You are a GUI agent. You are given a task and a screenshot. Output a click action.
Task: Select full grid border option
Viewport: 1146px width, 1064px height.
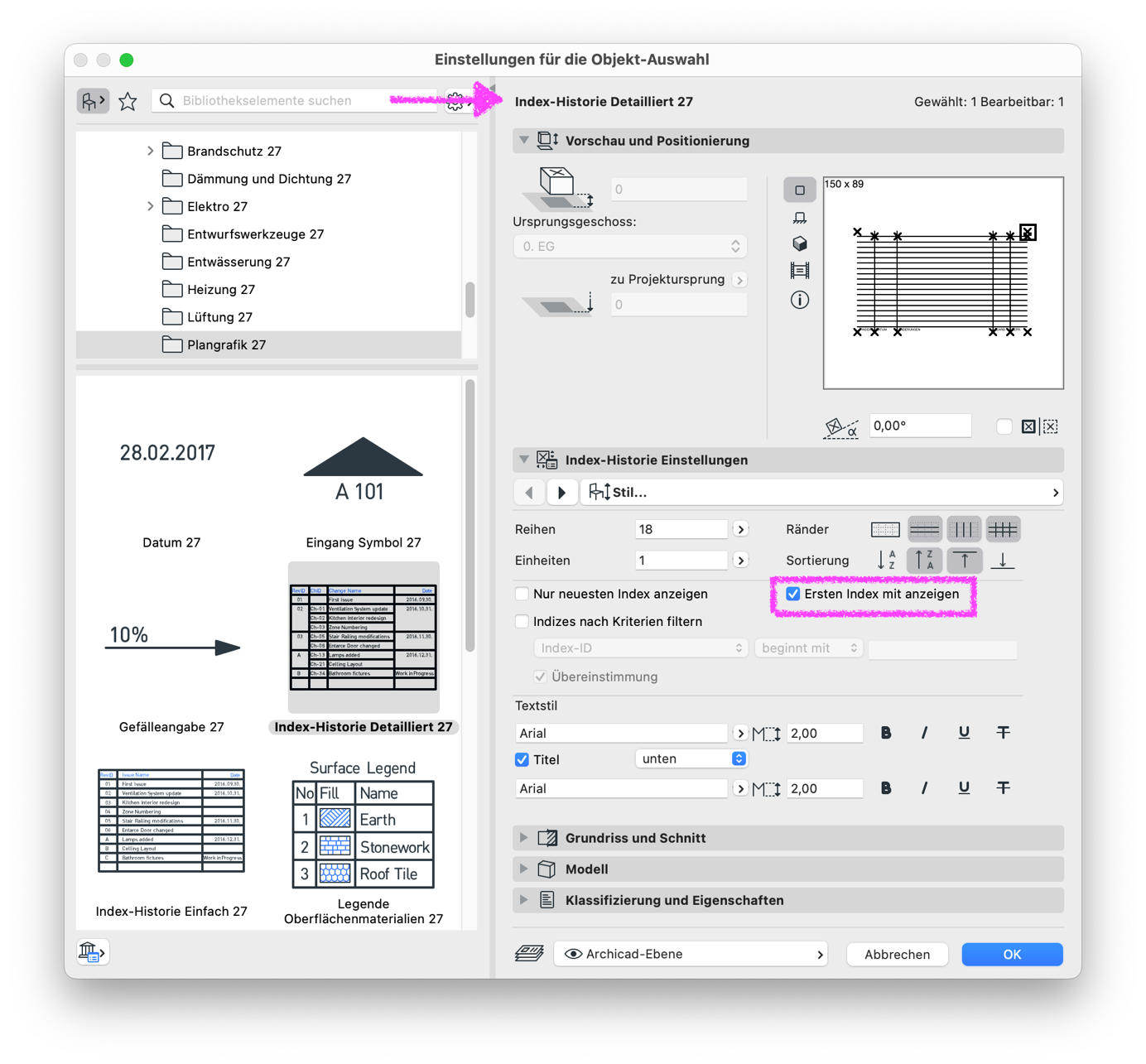point(1002,529)
